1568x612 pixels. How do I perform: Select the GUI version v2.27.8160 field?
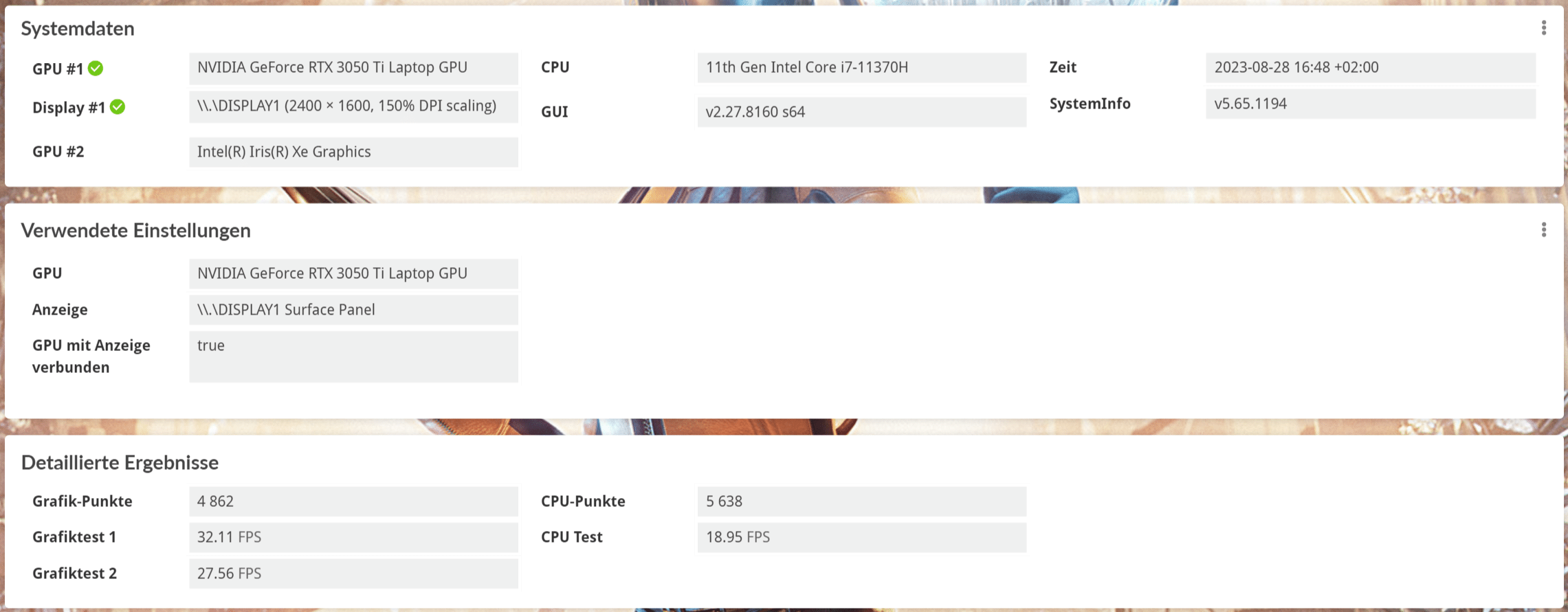[x=861, y=112]
